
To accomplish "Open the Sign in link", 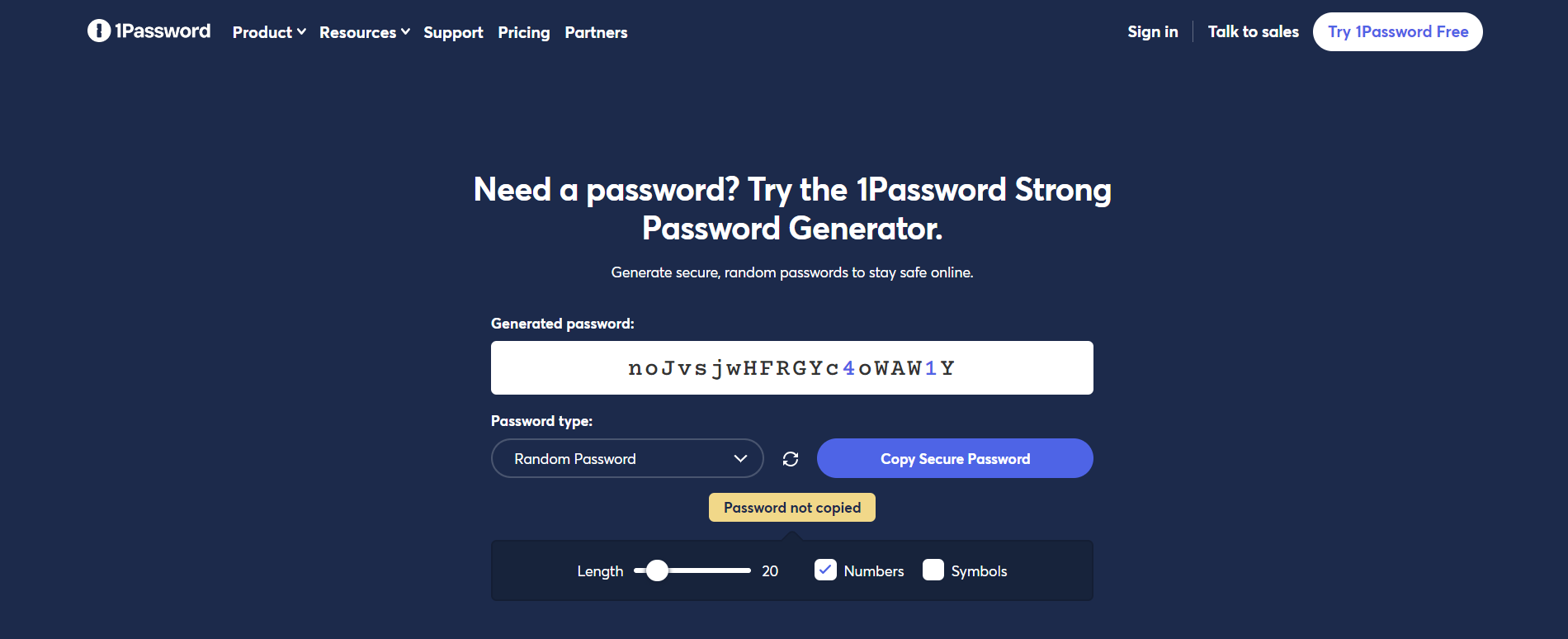I will [x=1153, y=32].
